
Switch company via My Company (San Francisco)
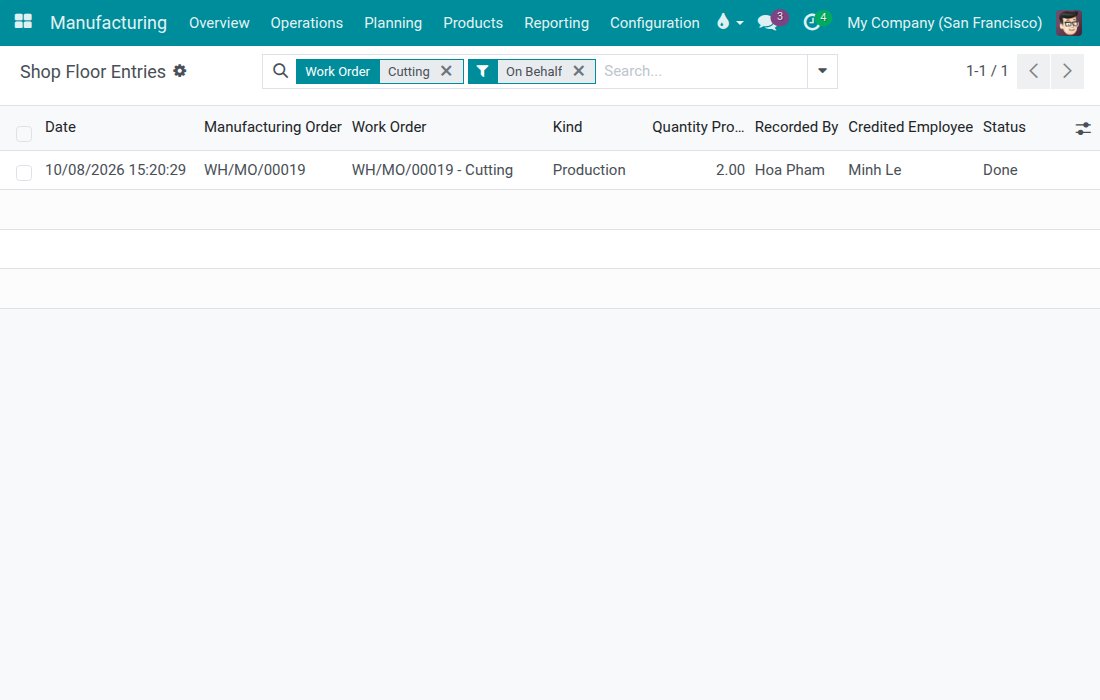click(944, 22)
